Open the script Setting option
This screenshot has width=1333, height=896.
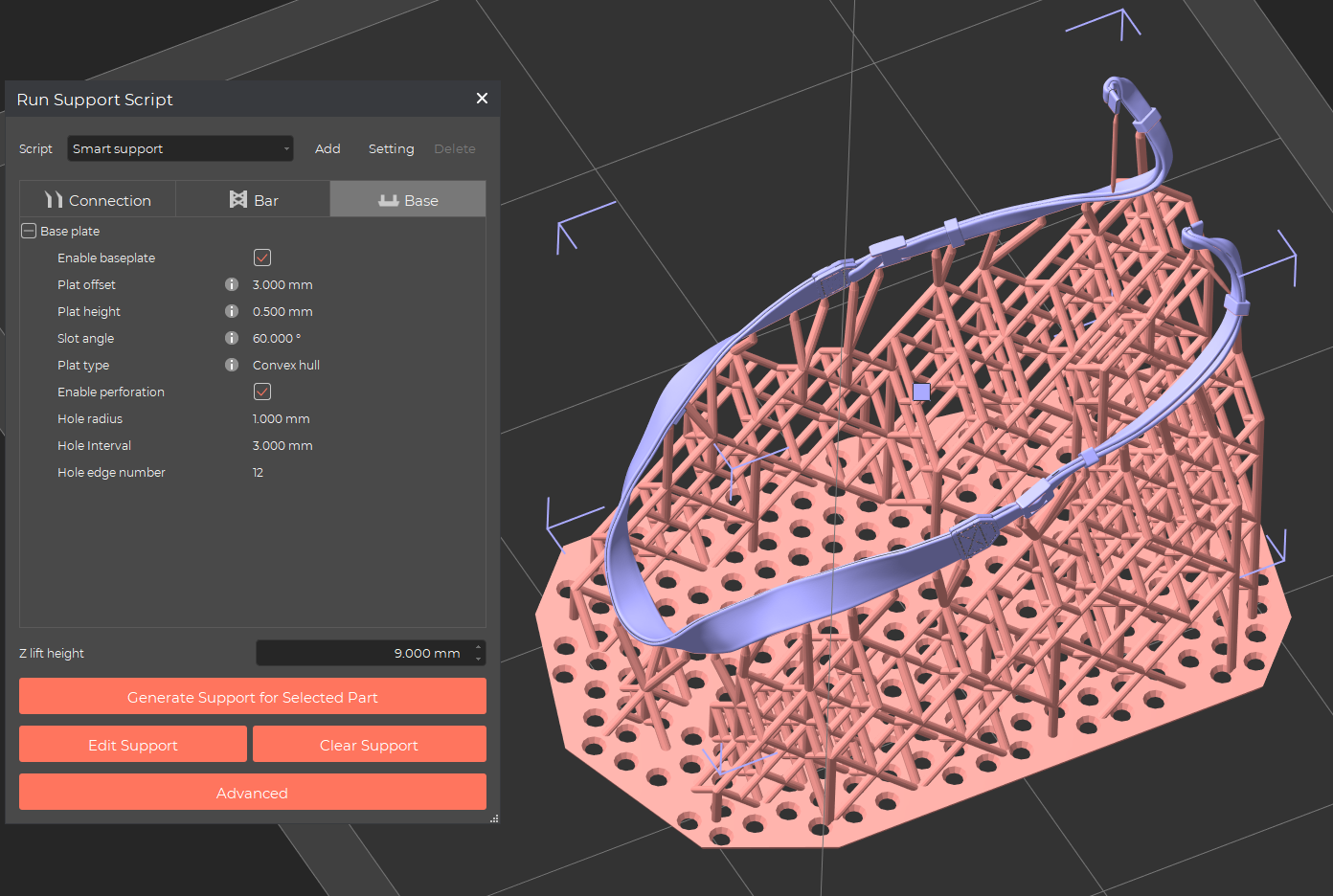(391, 148)
